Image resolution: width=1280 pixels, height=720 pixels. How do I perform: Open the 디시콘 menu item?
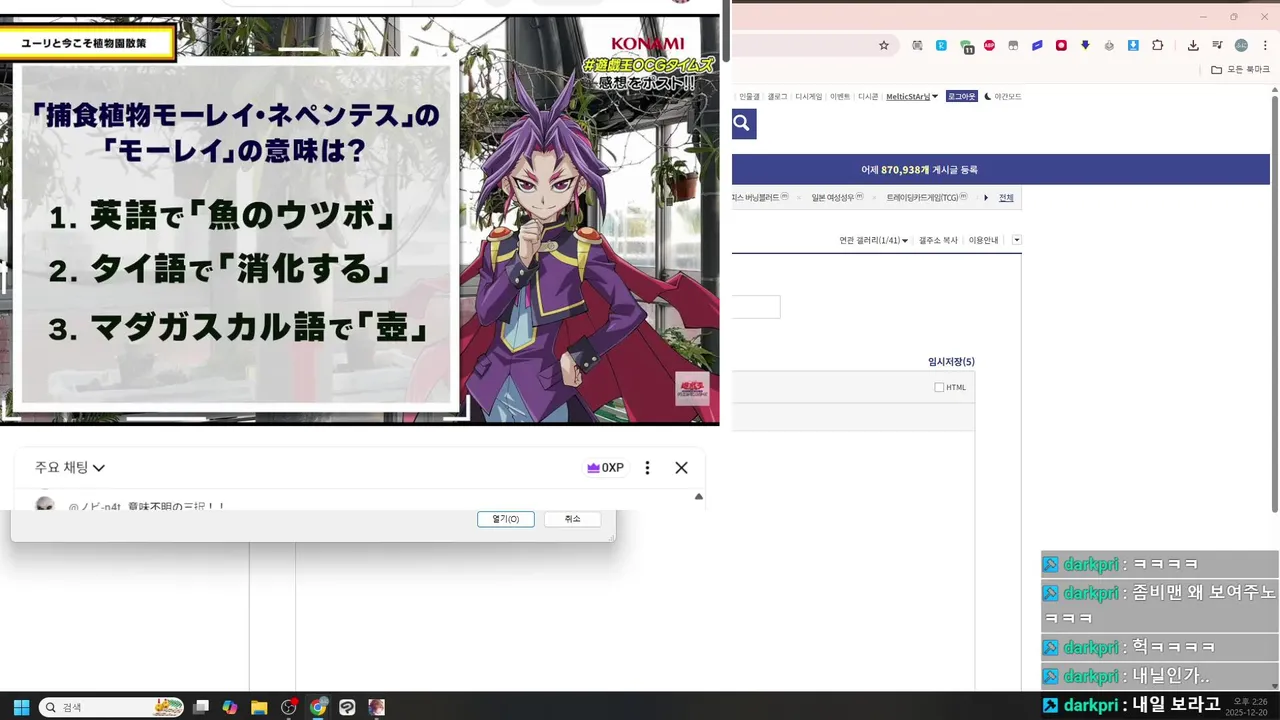[x=868, y=96]
